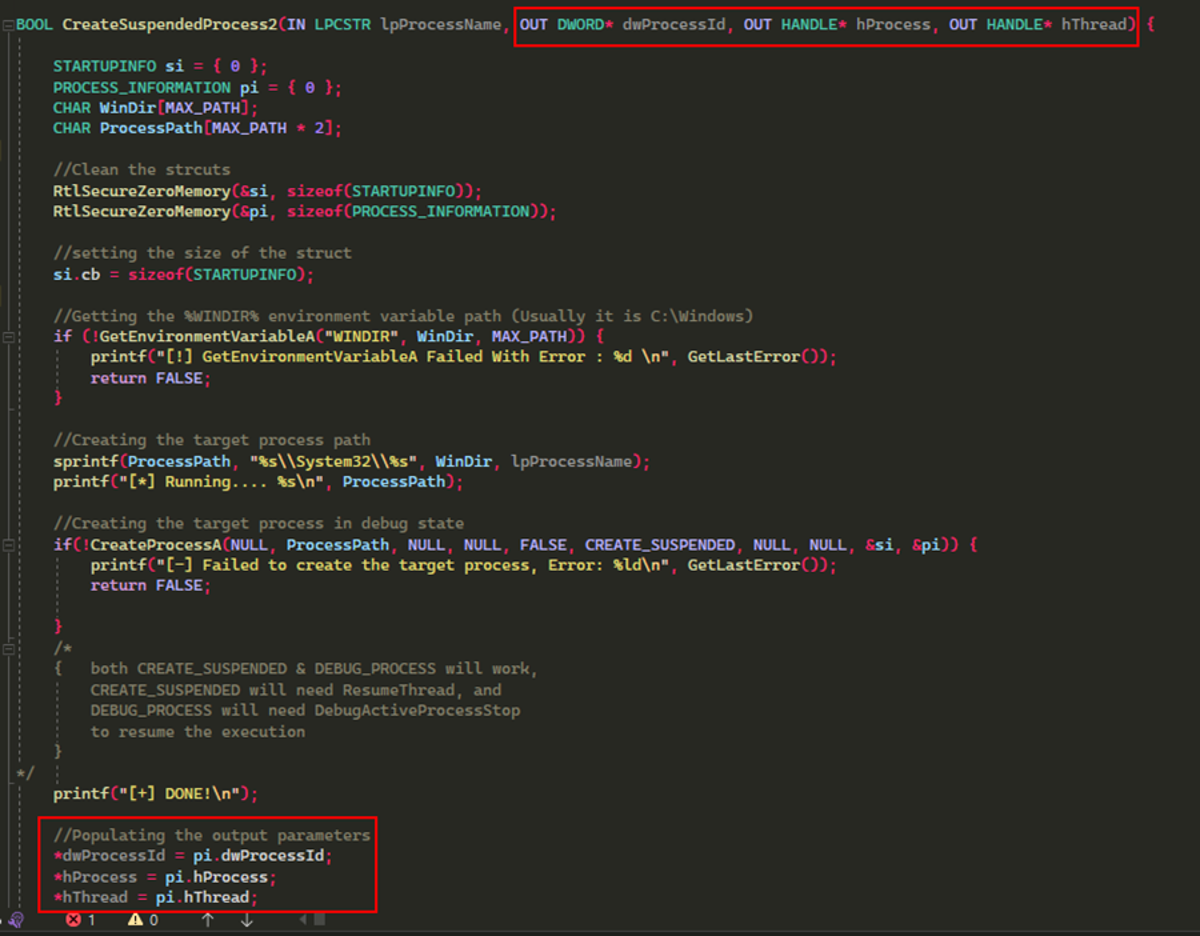
Task: Click the error count badge showing 1
Action: 93,920
